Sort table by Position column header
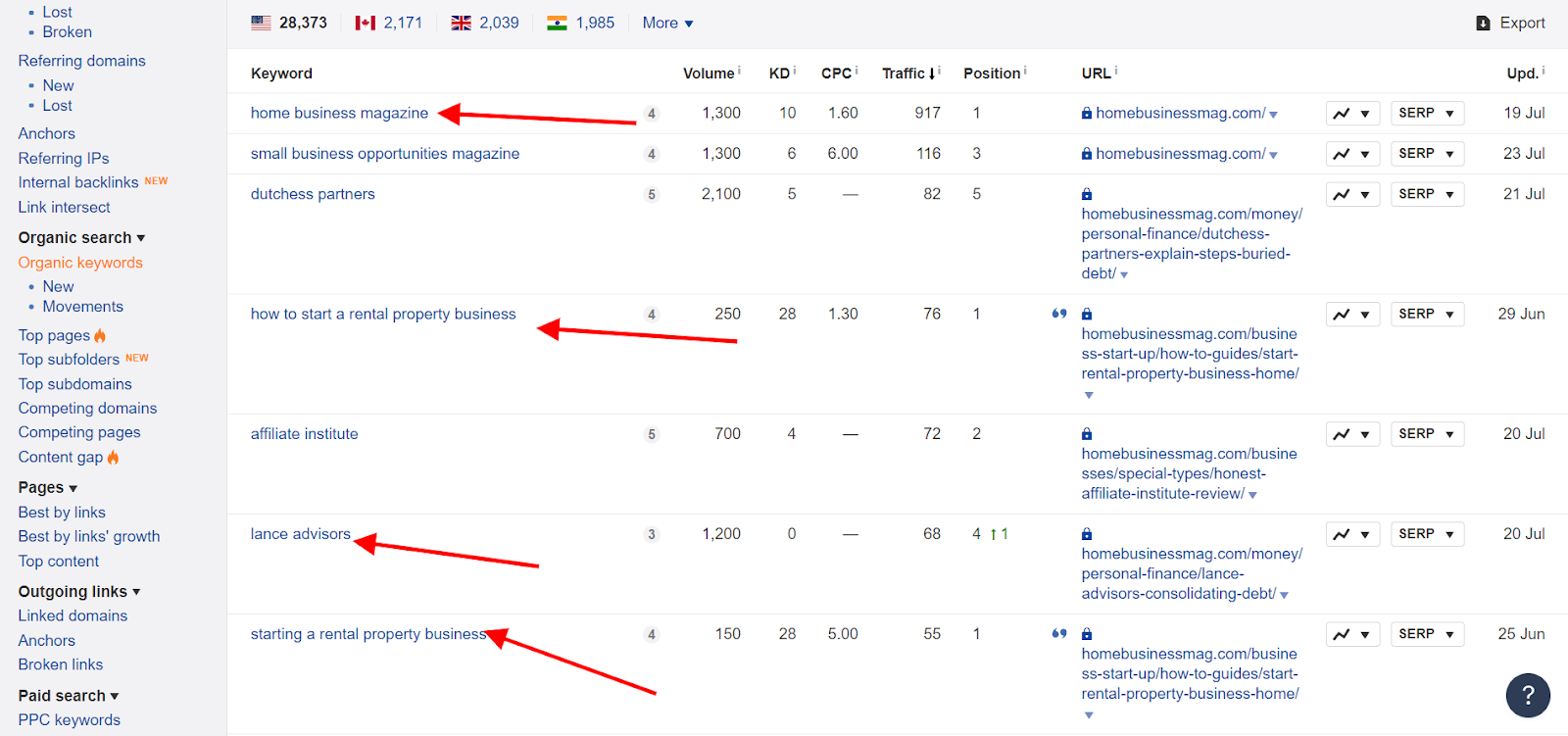The height and width of the screenshot is (736, 1568). point(991,74)
